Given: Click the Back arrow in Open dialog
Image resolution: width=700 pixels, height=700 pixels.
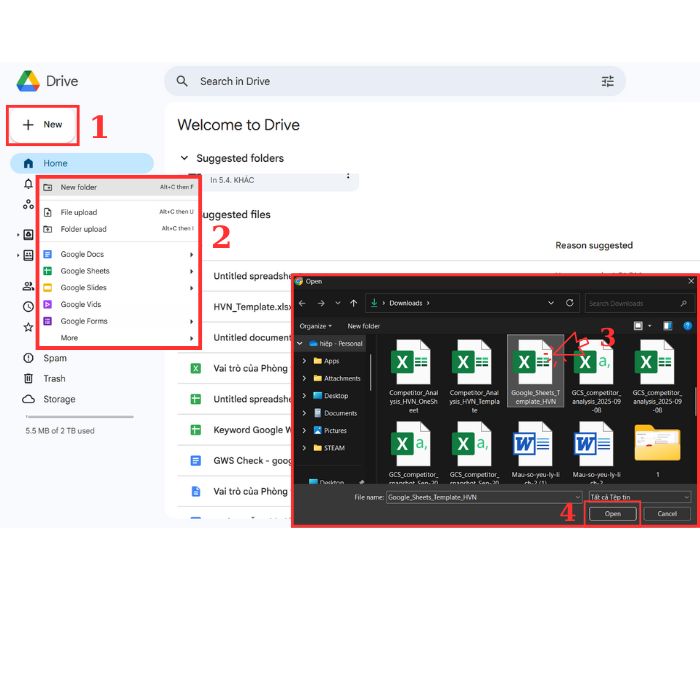Looking at the screenshot, I should click(x=302, y=304).
